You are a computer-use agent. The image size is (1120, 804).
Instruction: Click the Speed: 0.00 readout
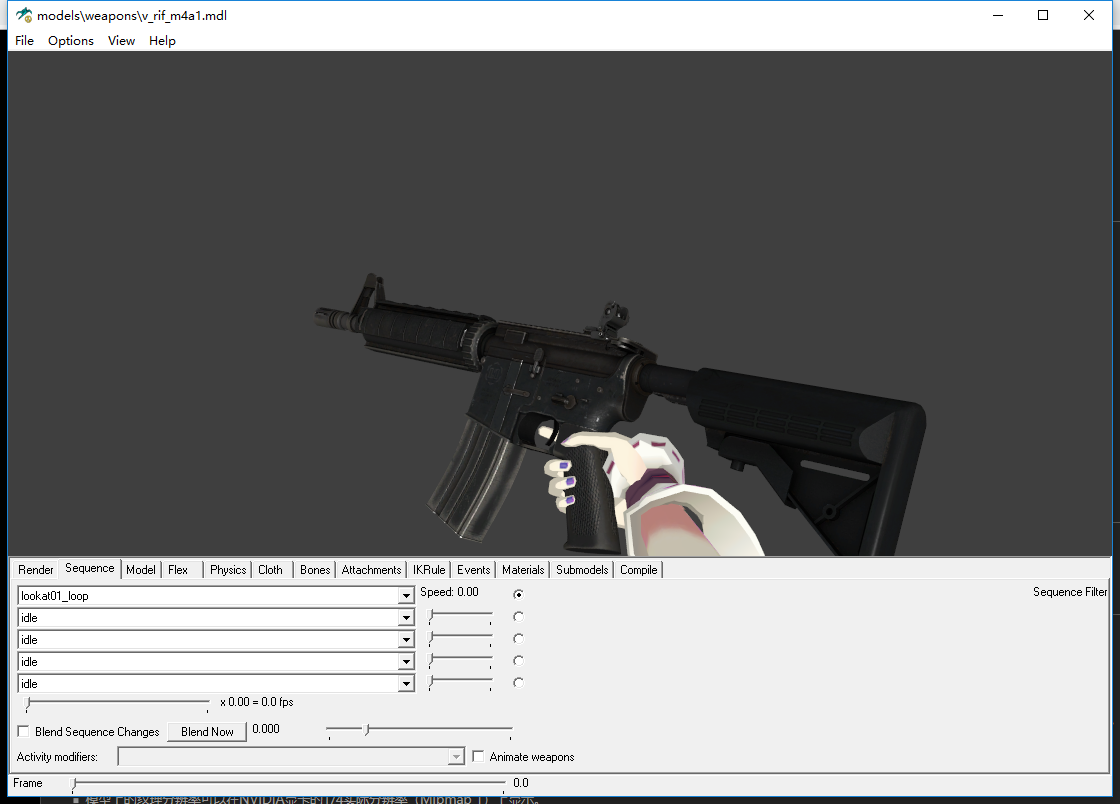[x=449, y=592]
